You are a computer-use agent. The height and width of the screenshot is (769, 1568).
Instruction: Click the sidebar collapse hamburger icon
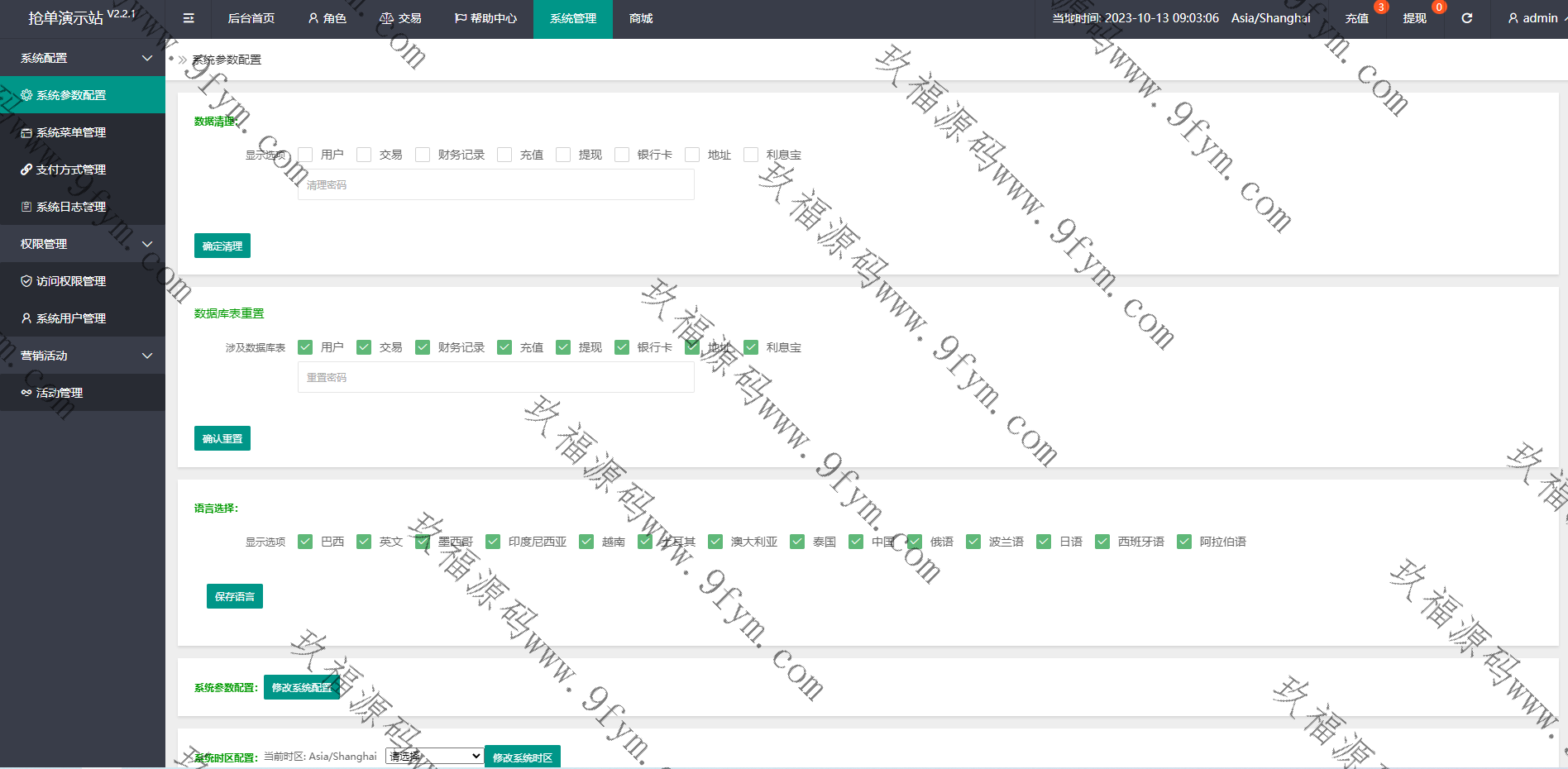(x=189, y=18)
